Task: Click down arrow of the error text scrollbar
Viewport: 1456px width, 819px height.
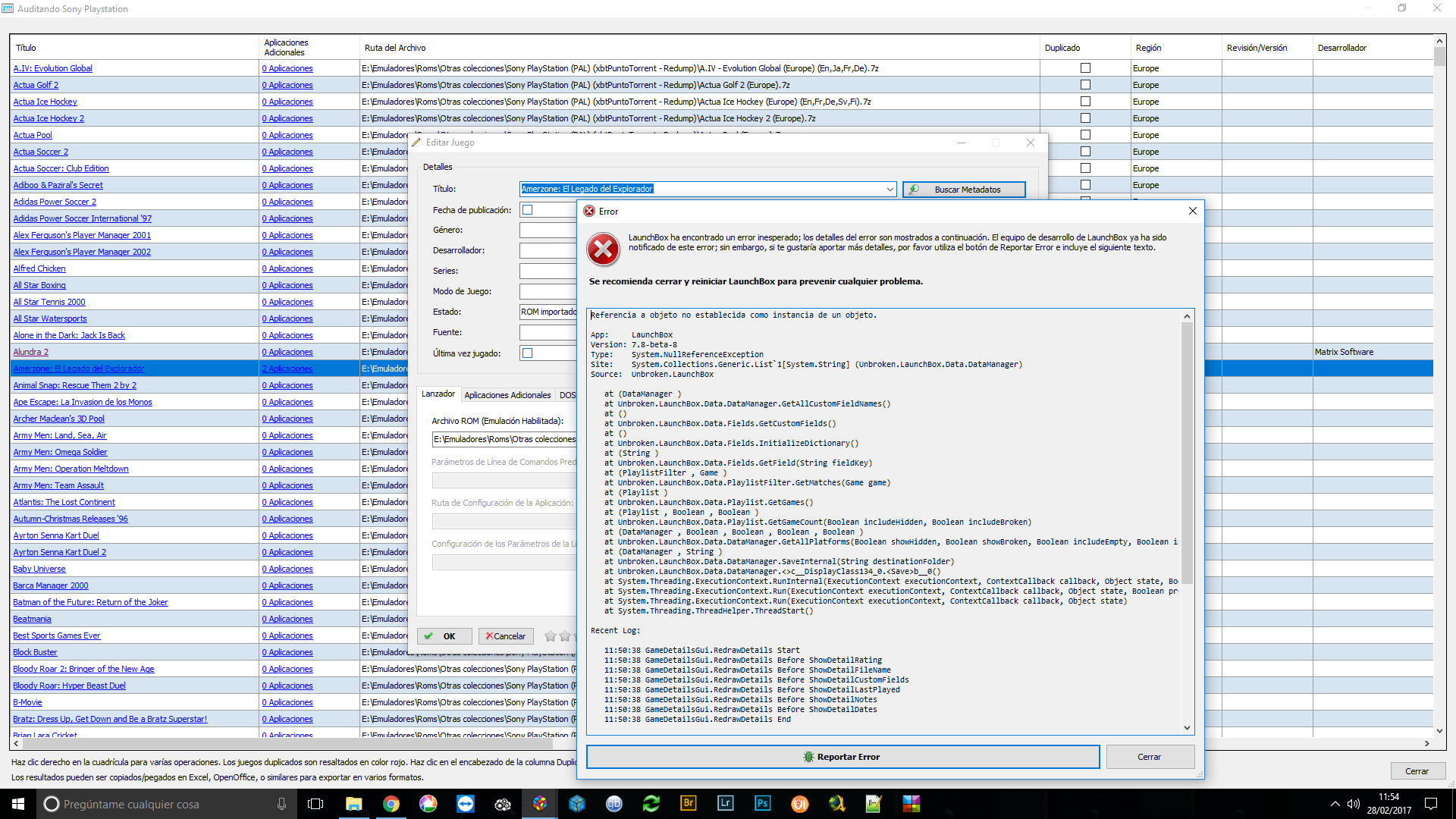Action: point(1187,728)
